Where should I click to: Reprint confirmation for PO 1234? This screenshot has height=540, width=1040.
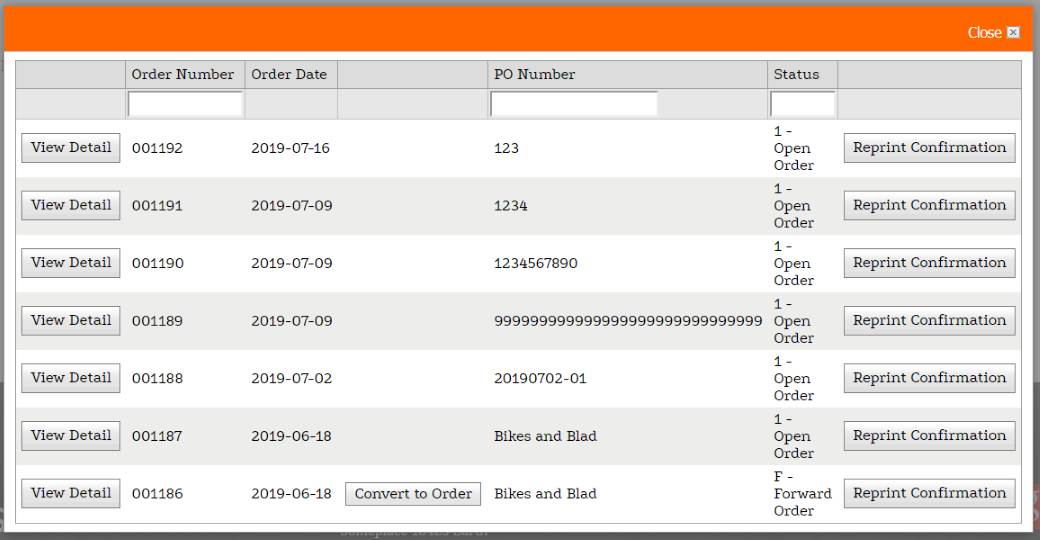[x=929, y=205]
